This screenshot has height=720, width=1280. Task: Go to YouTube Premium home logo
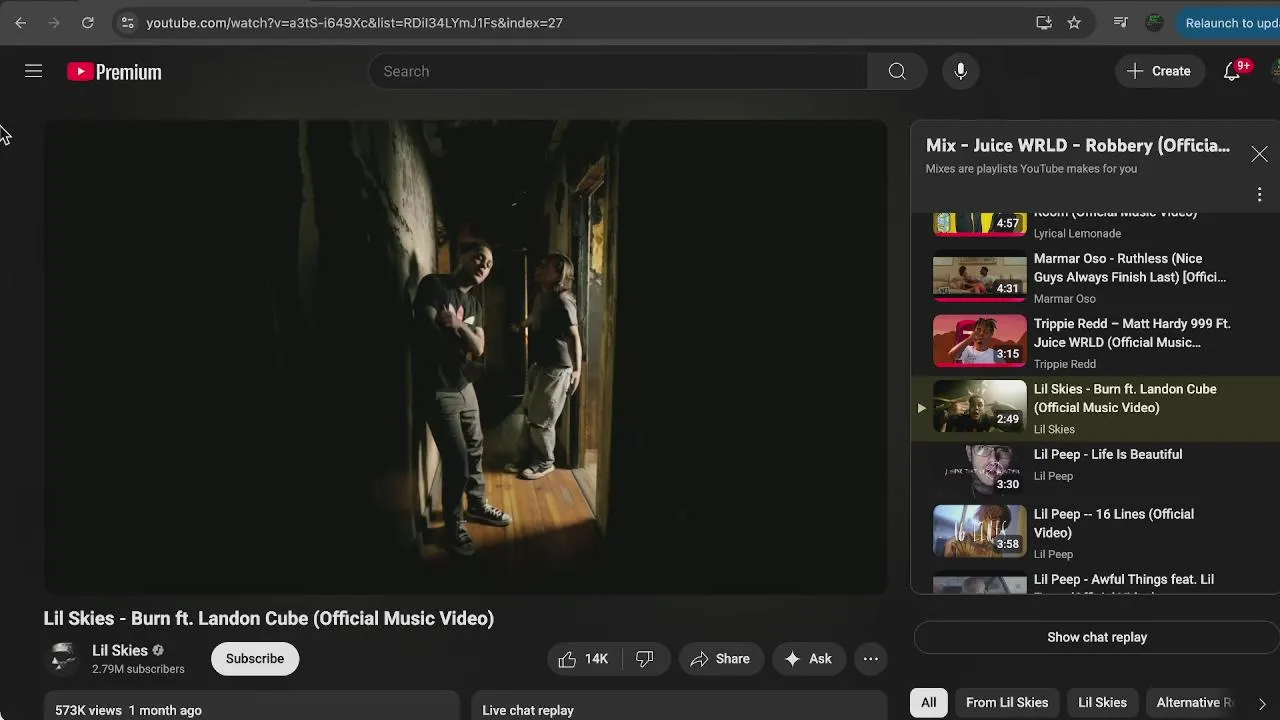pos(114,72)
